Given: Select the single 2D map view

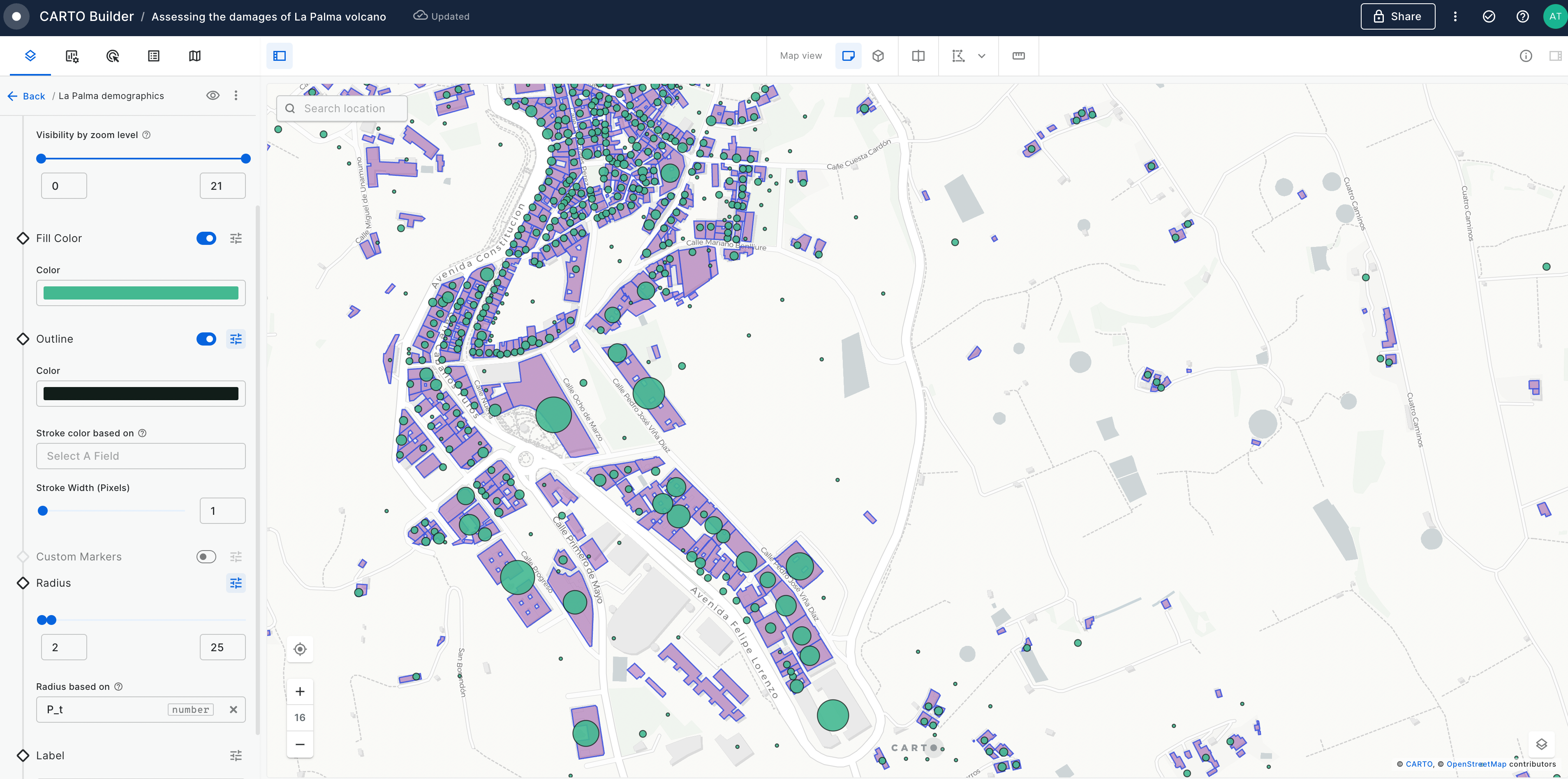Looking at the screenshot, I should coord(848,56).
